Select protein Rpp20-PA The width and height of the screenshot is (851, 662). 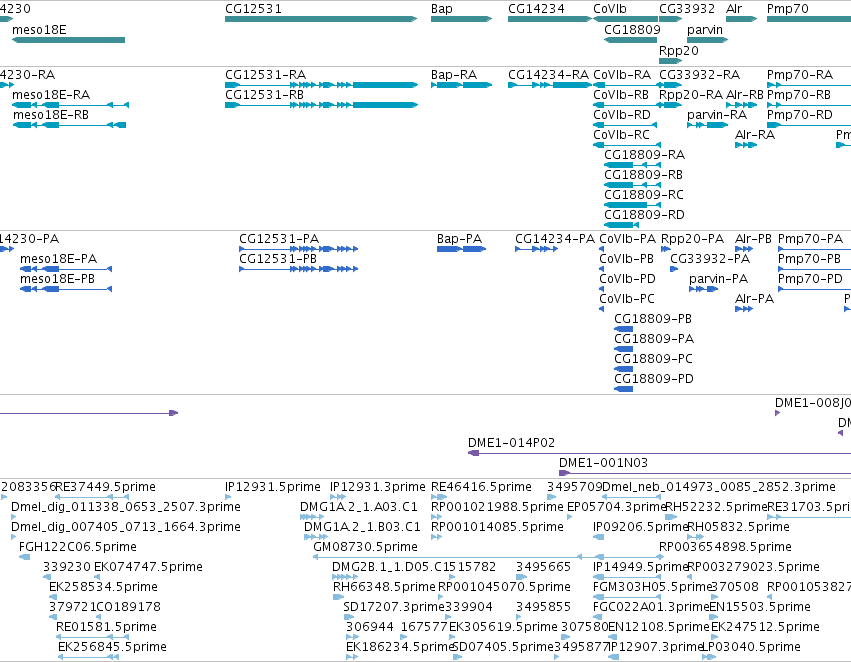pos(693,239)
